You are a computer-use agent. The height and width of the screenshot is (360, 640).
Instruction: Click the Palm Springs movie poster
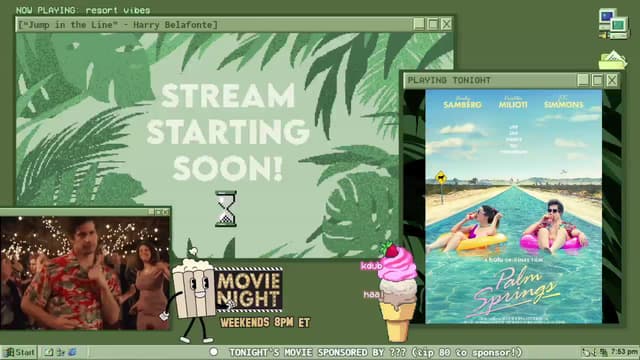point(513,207)
